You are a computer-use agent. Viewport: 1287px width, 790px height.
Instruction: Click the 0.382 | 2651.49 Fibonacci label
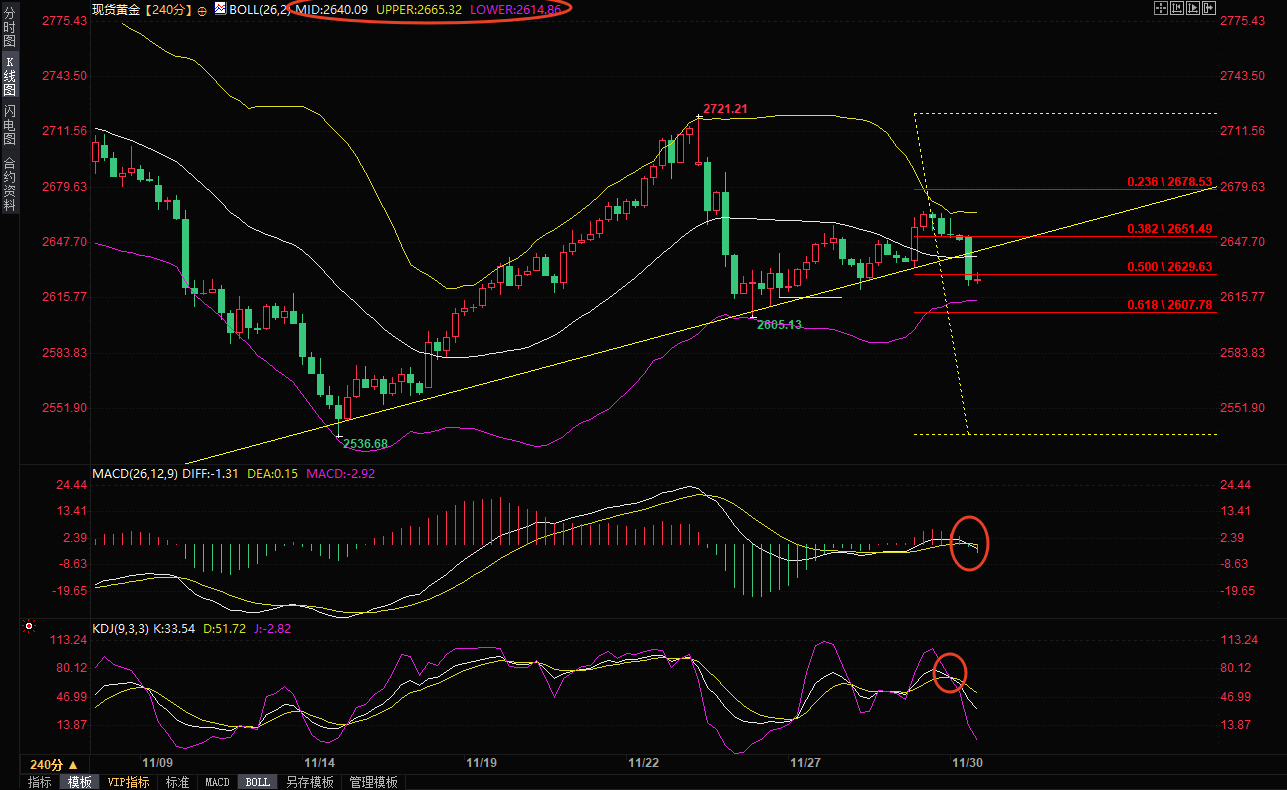coord(1169,229)
